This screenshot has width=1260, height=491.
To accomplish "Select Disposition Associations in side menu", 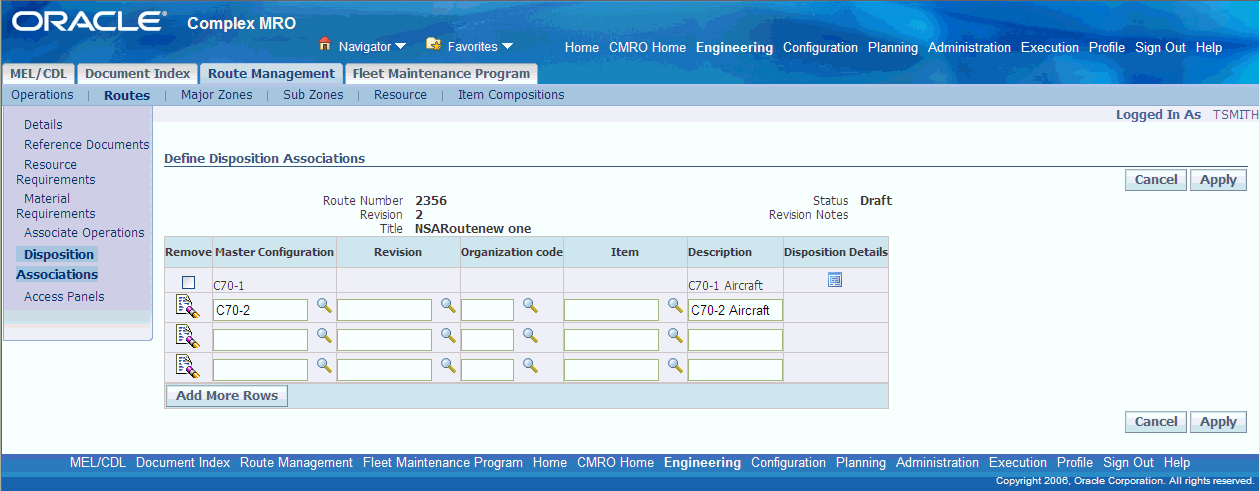I will pyautogui.click(x=57, y=264).
